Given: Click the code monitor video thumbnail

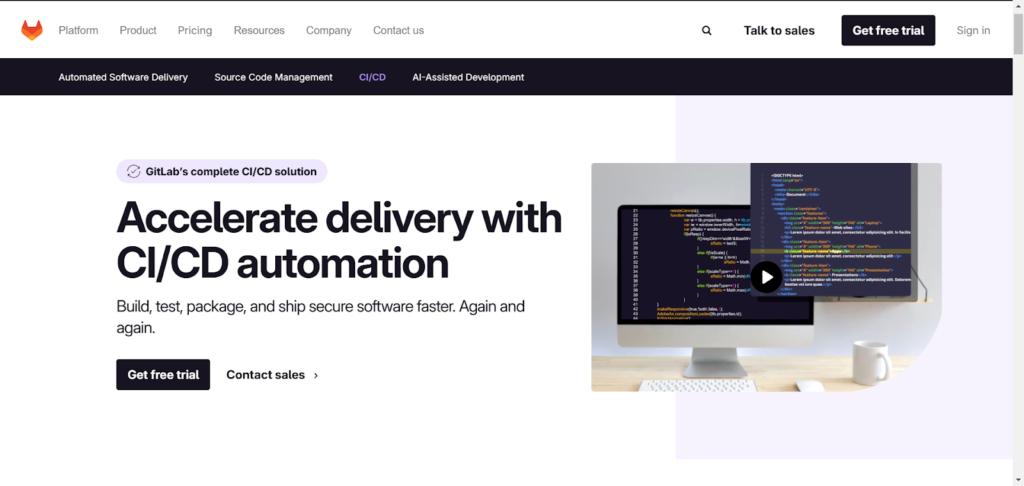Looking at the screenshot, I should coord(766,277).
